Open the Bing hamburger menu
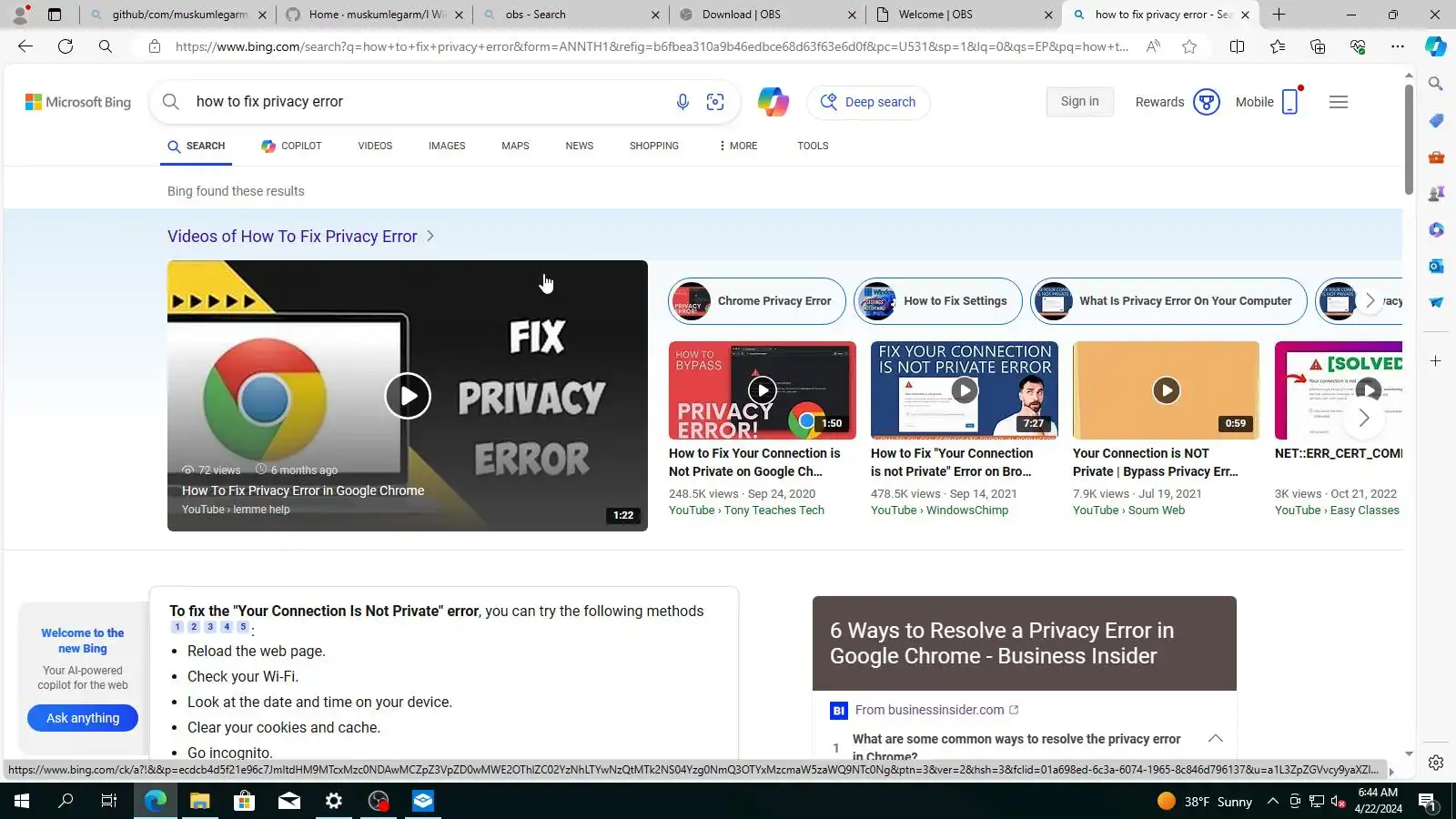 (1339, 102)
